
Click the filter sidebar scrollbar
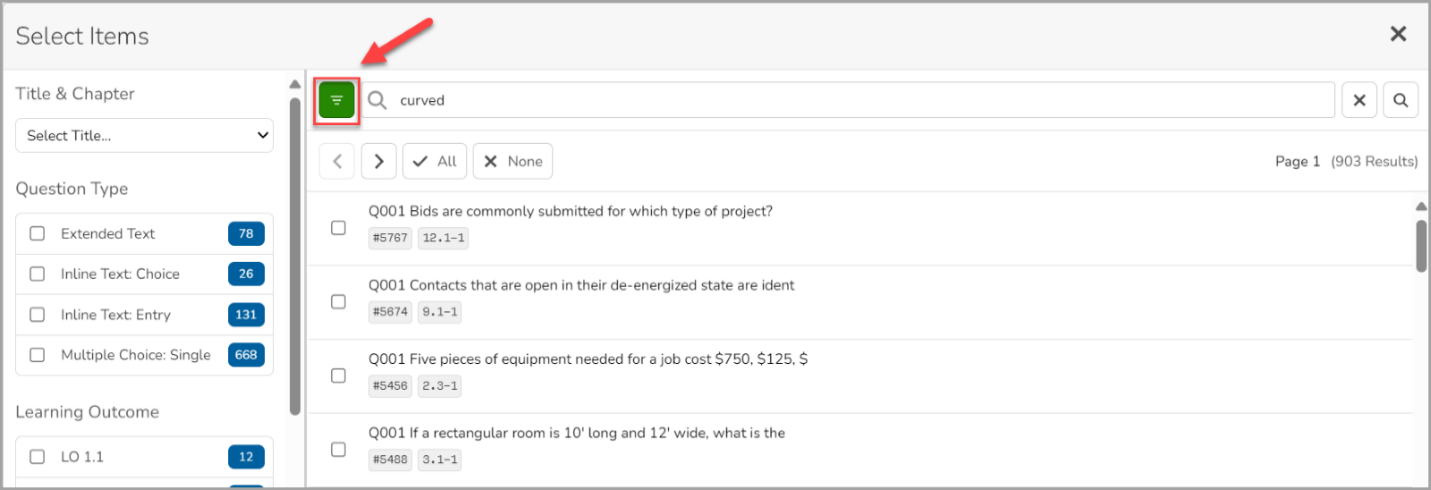pyautogui.click(x=295, y=255)
